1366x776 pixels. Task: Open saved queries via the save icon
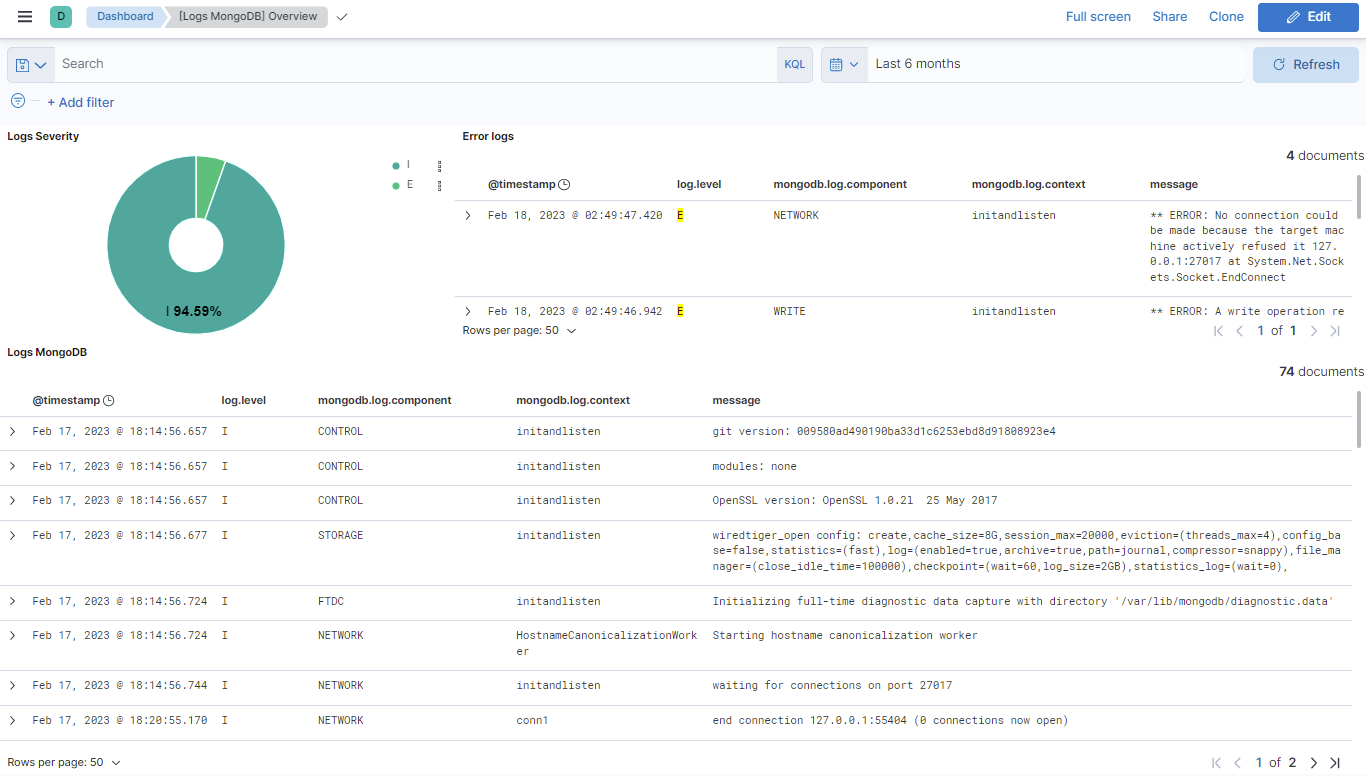coord(20,64)
